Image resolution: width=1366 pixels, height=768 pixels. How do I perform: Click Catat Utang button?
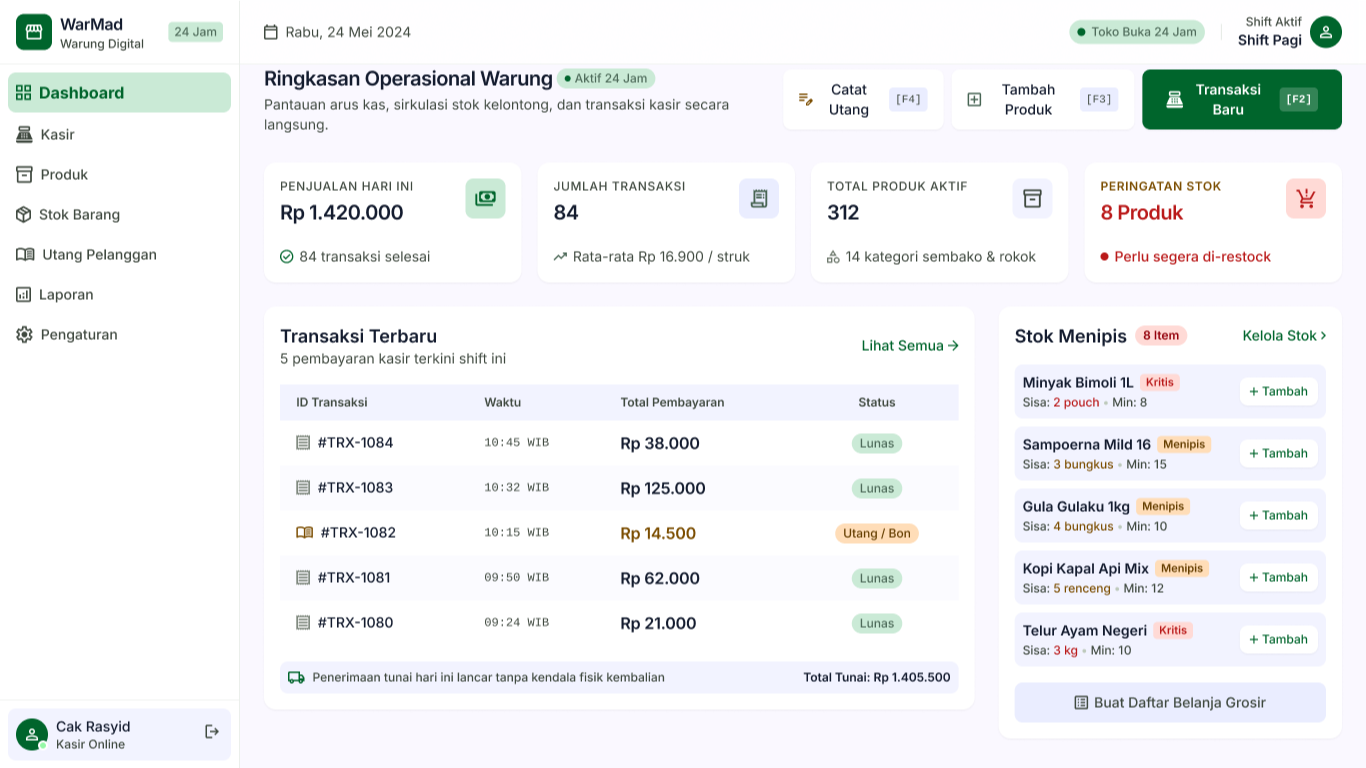[863, 99]
